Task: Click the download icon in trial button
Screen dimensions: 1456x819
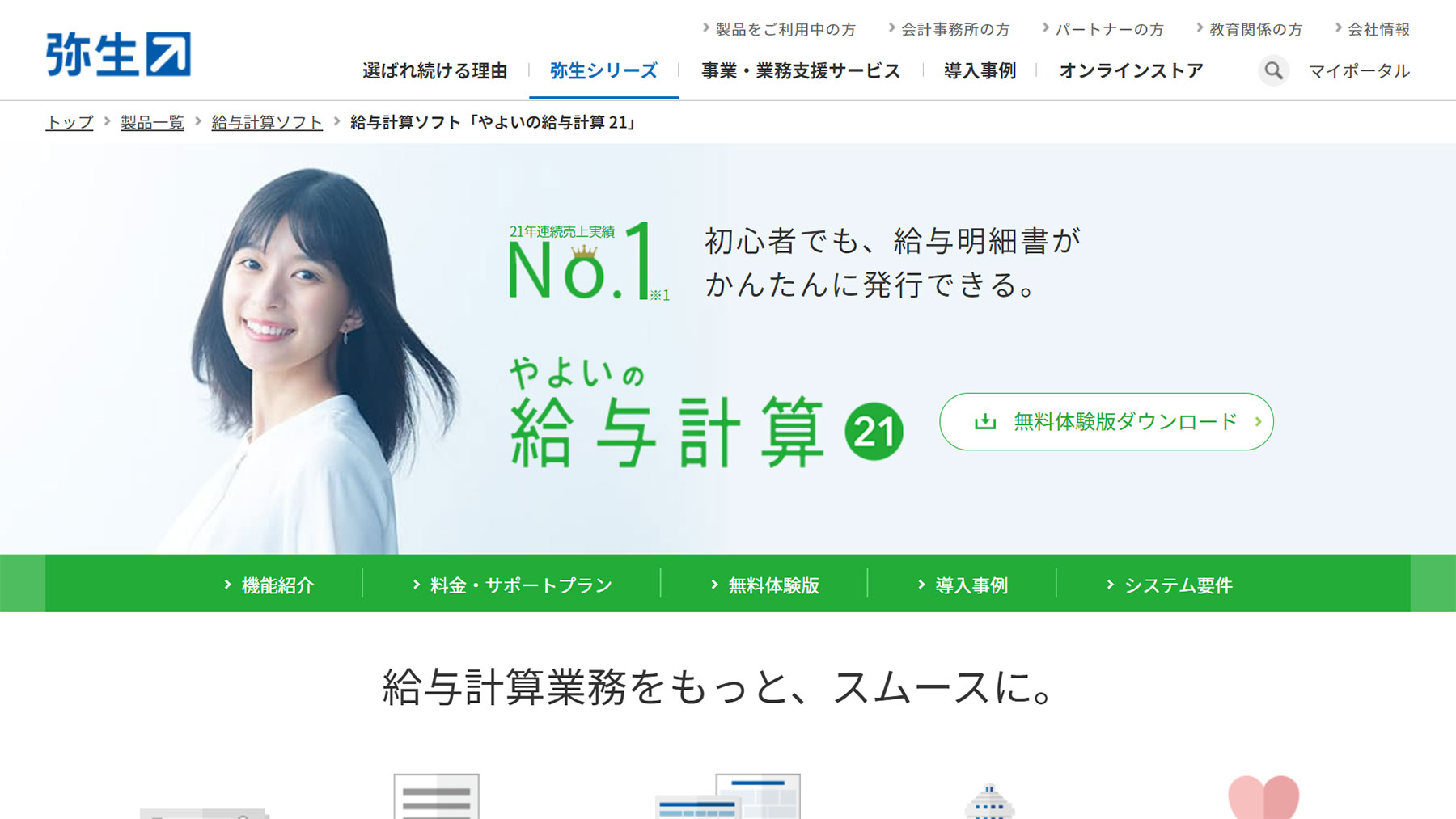Action: tap(984, 421)
